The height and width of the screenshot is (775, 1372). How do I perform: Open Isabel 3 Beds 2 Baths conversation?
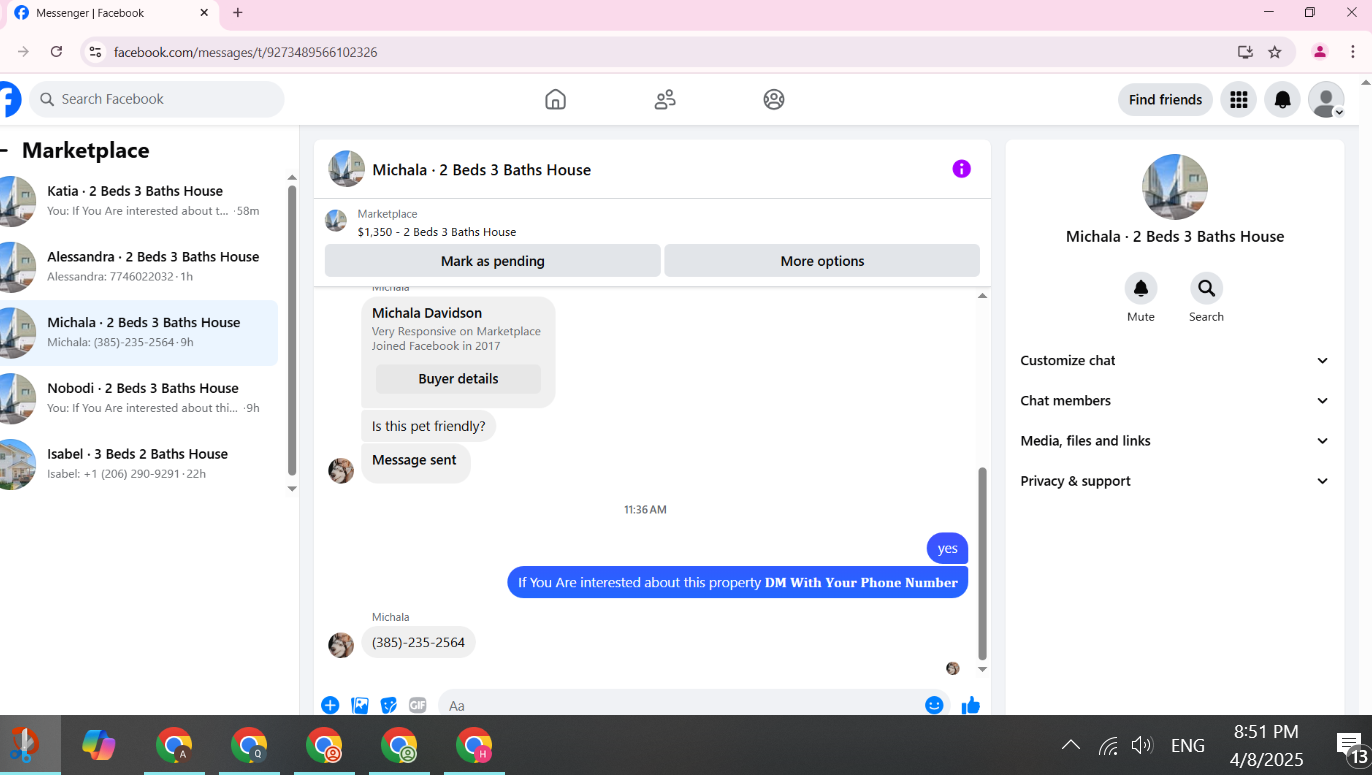[139, 464]
